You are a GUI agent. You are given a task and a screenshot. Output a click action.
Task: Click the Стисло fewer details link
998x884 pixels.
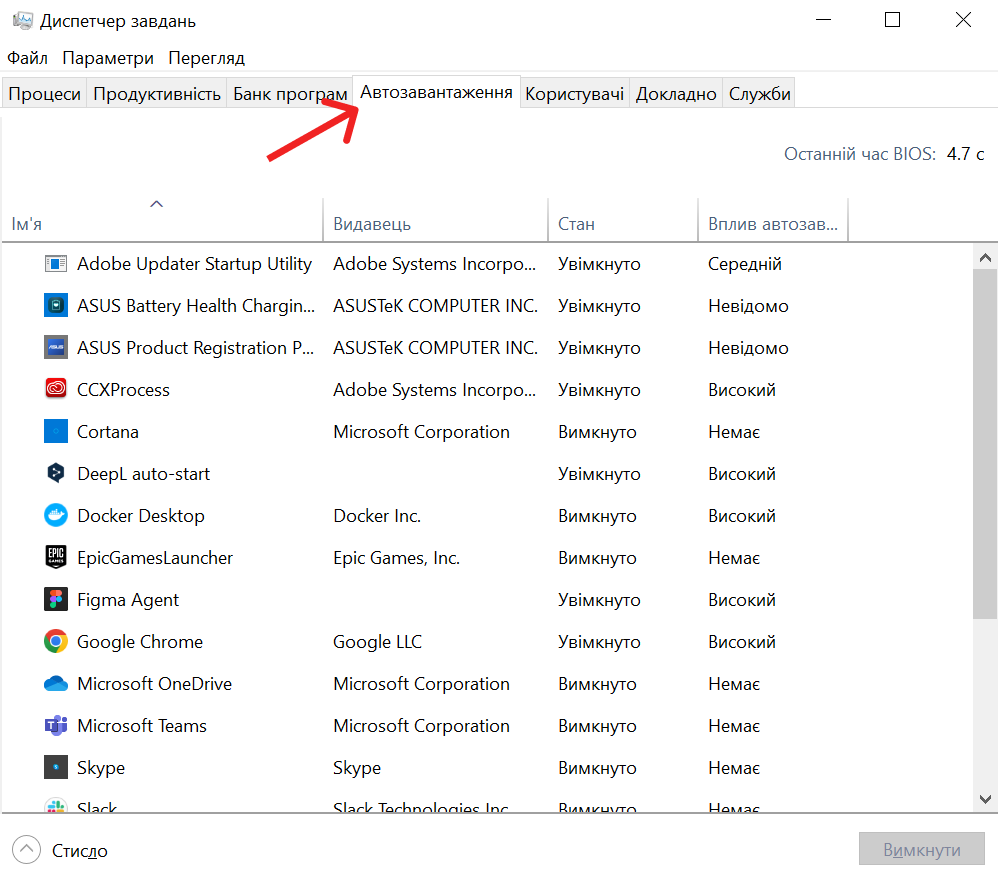80,851
